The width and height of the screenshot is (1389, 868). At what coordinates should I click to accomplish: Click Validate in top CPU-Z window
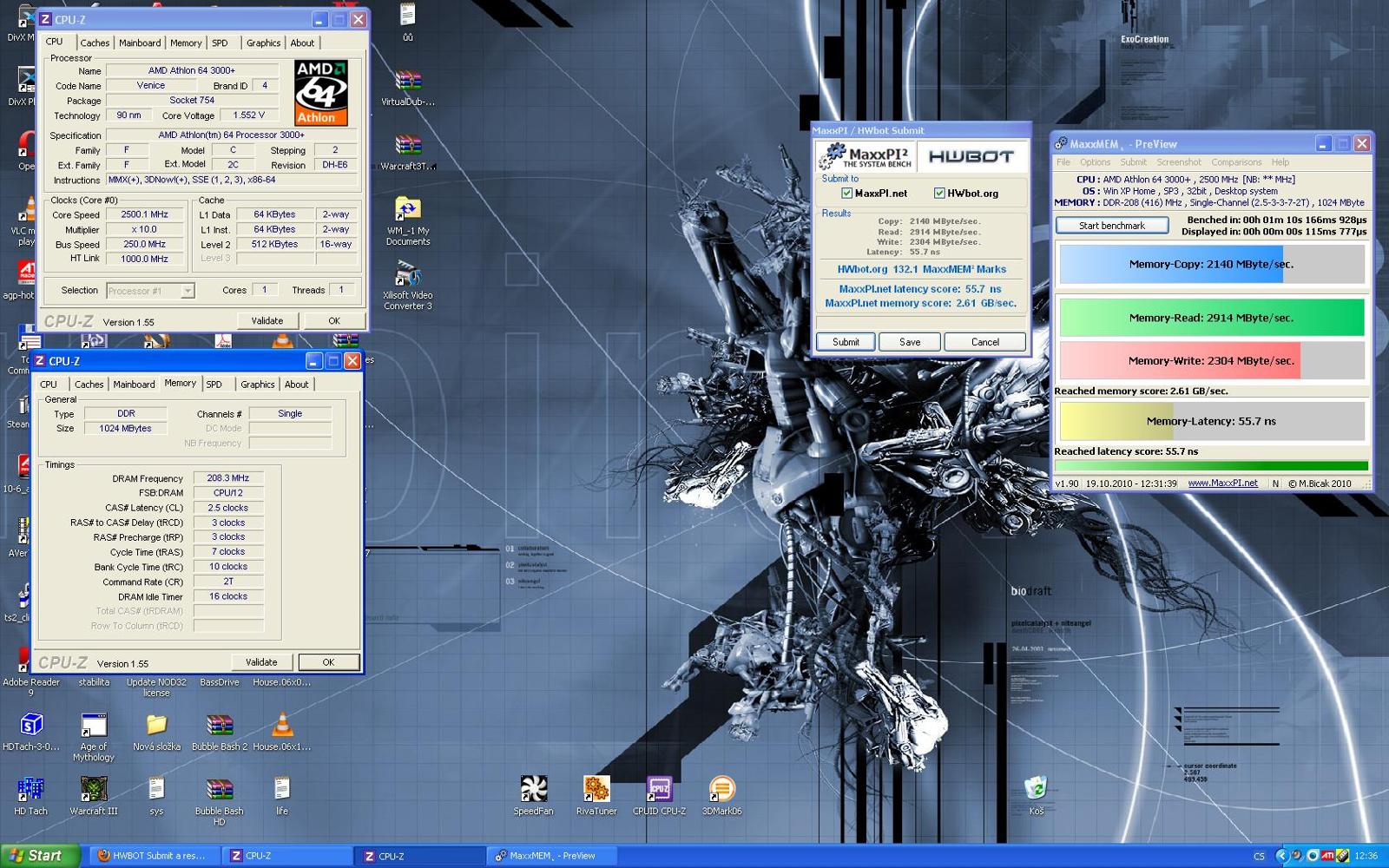coord(267,321)
